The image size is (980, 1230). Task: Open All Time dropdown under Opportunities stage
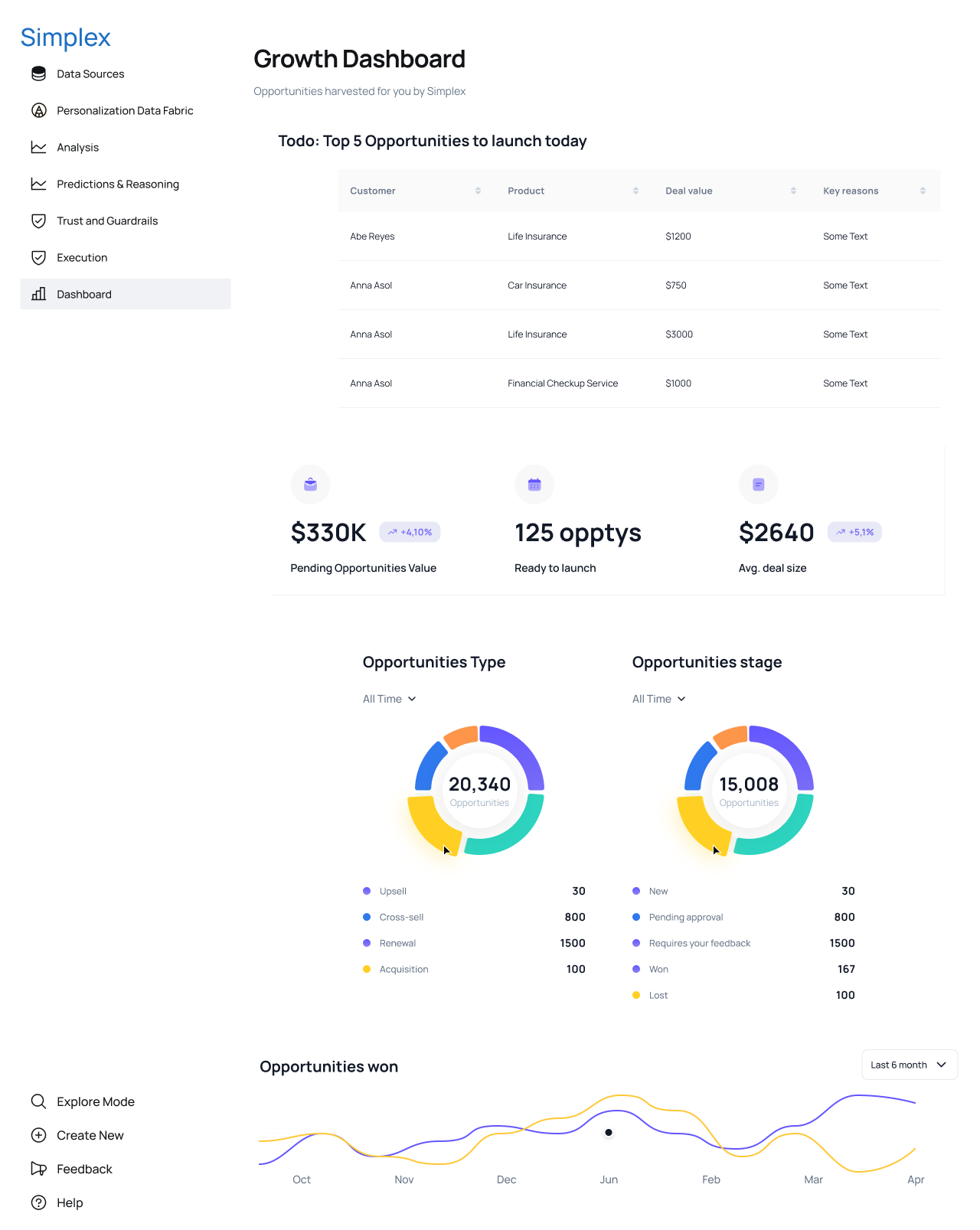click(x=659, y=699)
